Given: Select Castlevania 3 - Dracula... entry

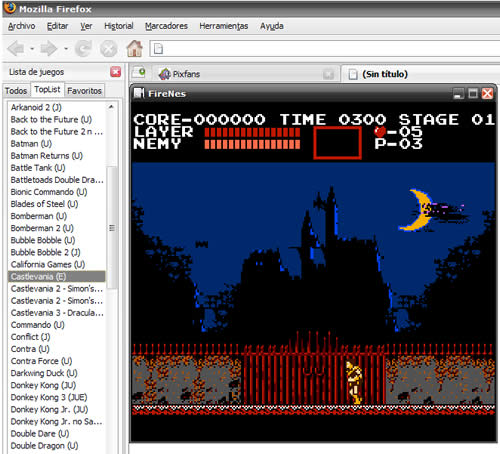Looking at the screenshot, I should [x=57, y=313].
